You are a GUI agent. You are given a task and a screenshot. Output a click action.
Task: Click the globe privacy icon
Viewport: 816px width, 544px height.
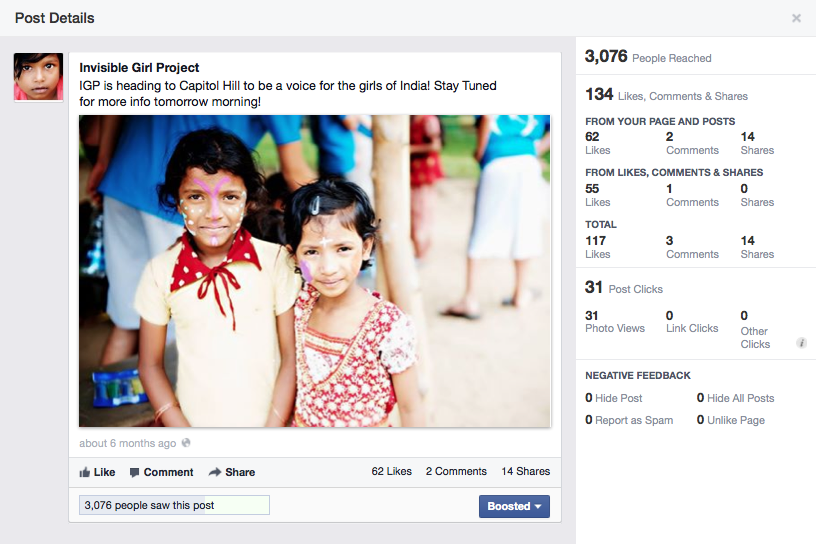point(186,443)
